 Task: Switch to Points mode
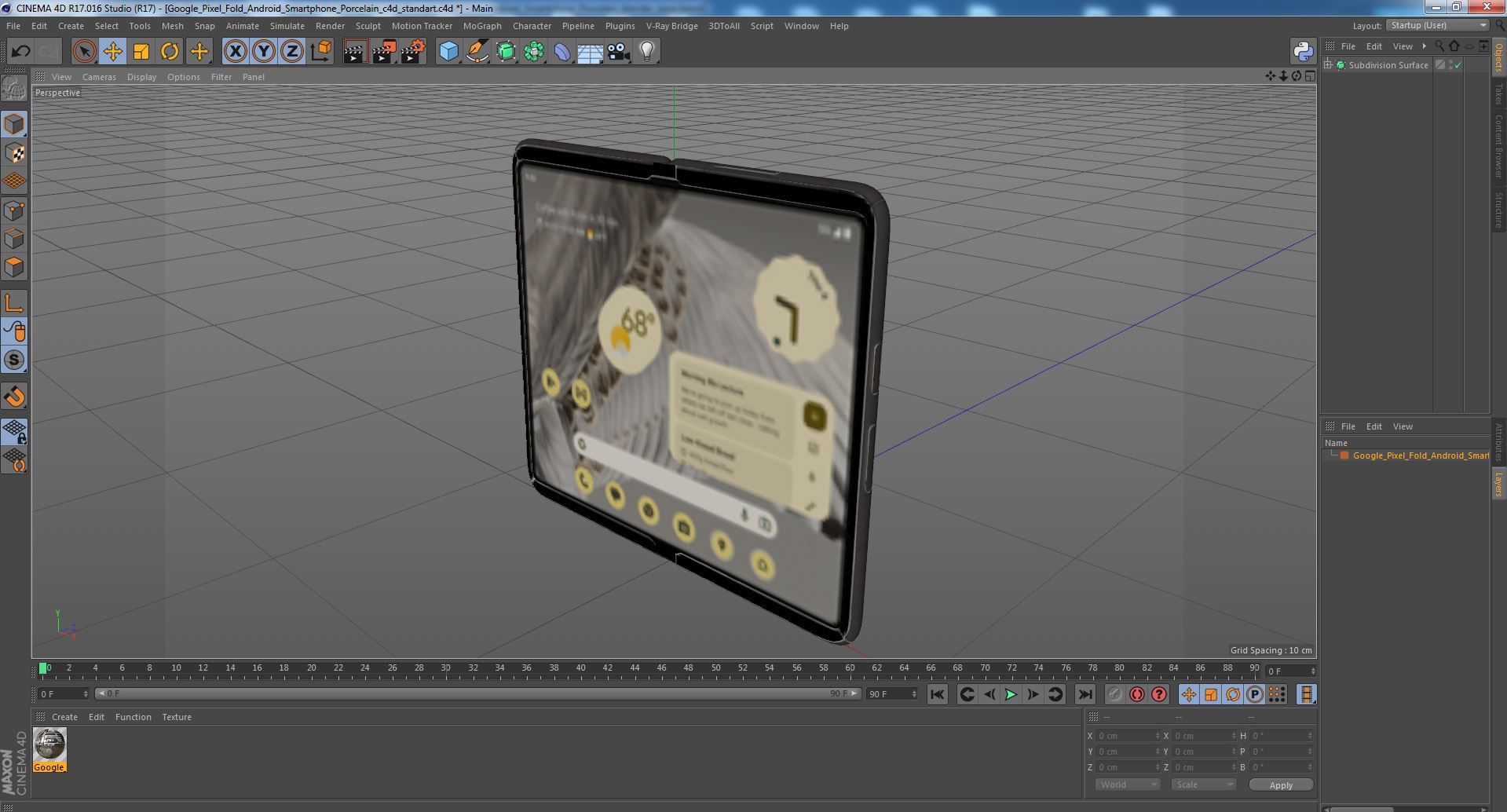(14, 210)
